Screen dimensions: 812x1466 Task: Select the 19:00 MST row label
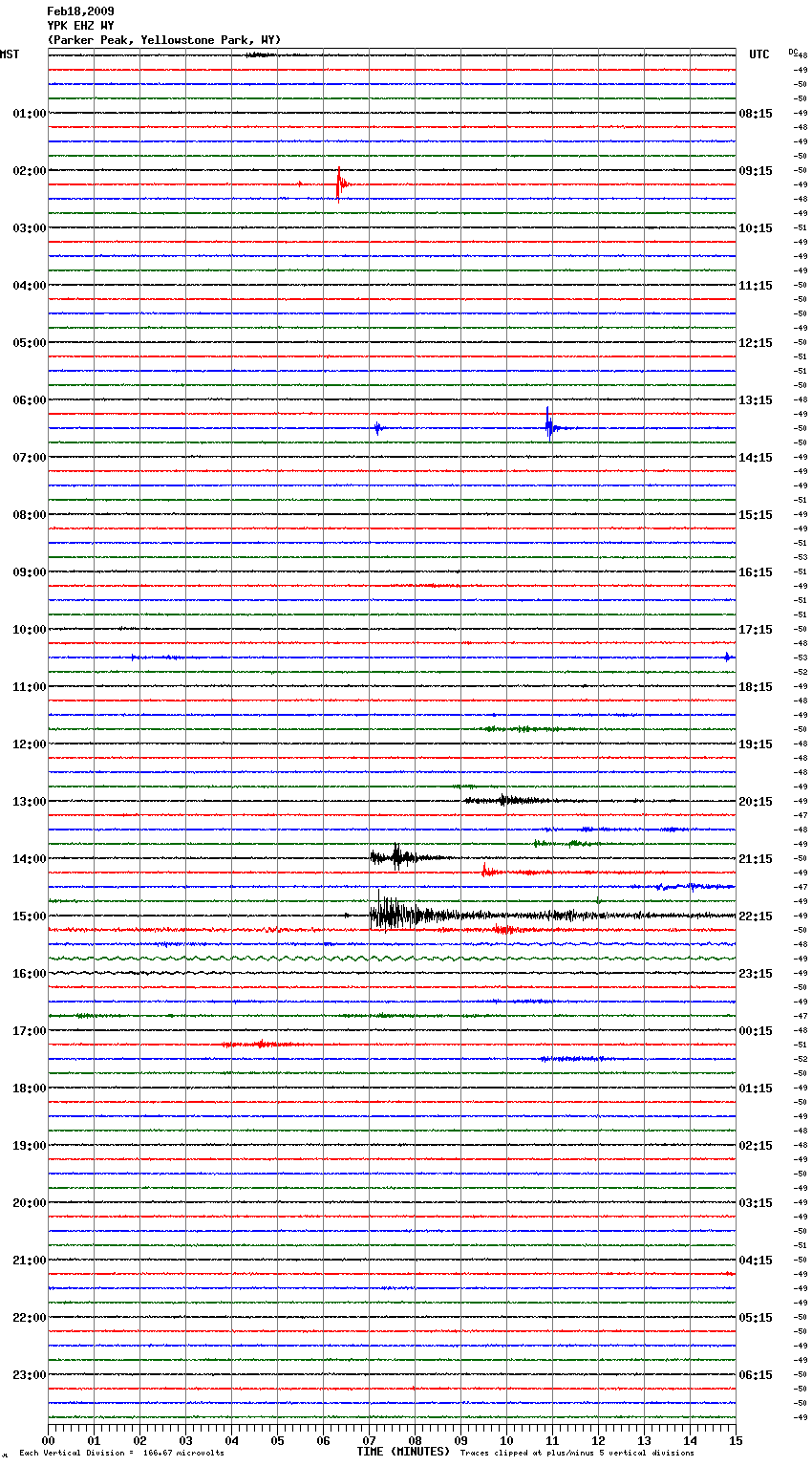pyautogui.click(x=30, y=1146)
